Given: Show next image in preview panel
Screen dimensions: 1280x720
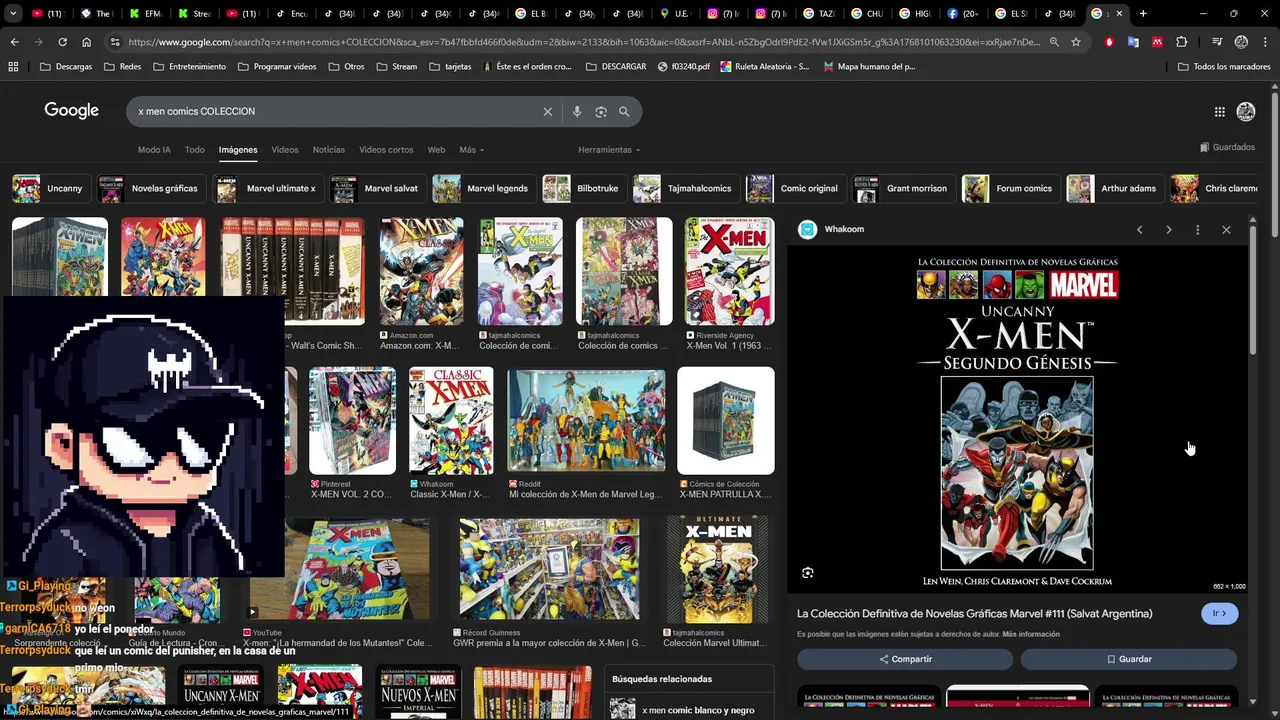Looking at the screenshot, I should pyautogui.click(x=1168, y=230).
